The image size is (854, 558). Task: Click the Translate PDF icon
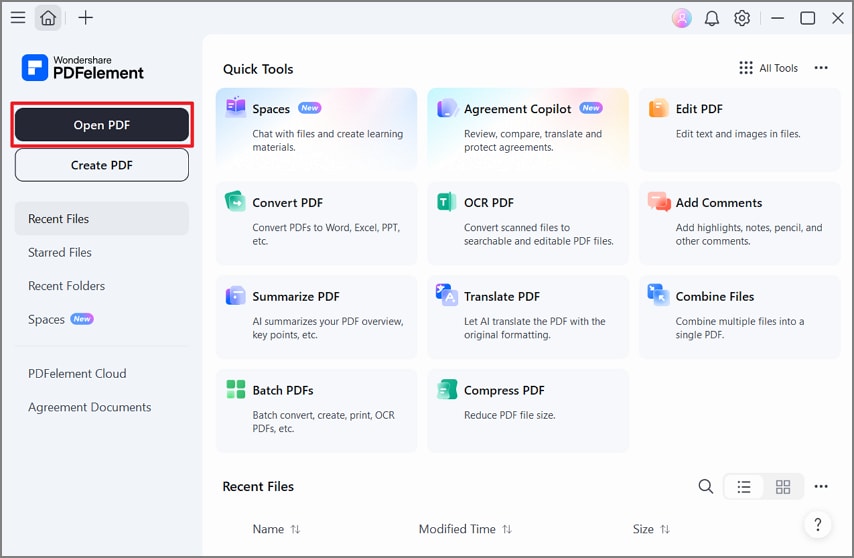(x=447, y=295)
